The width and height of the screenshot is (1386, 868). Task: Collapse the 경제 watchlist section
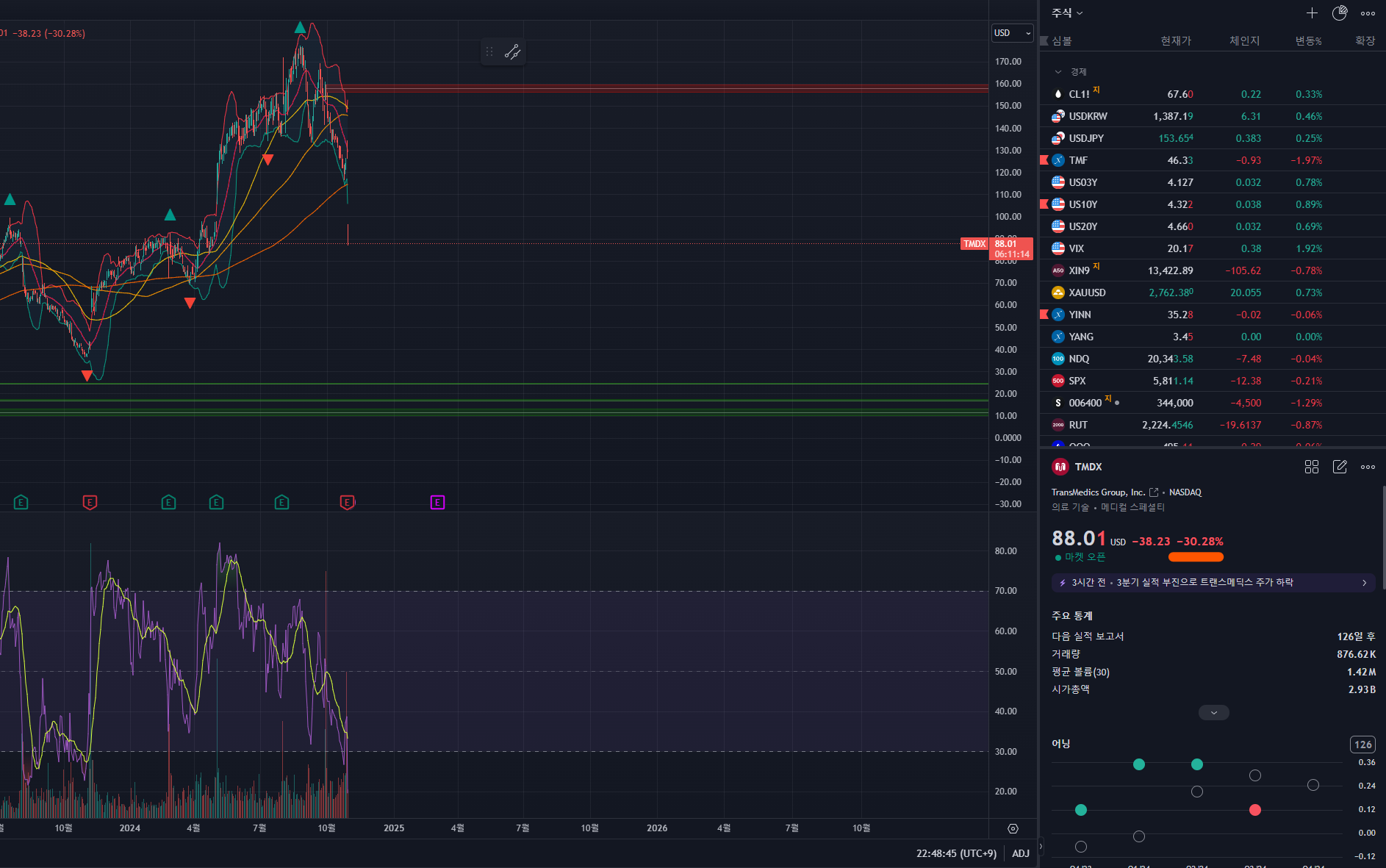[1058, 72]
